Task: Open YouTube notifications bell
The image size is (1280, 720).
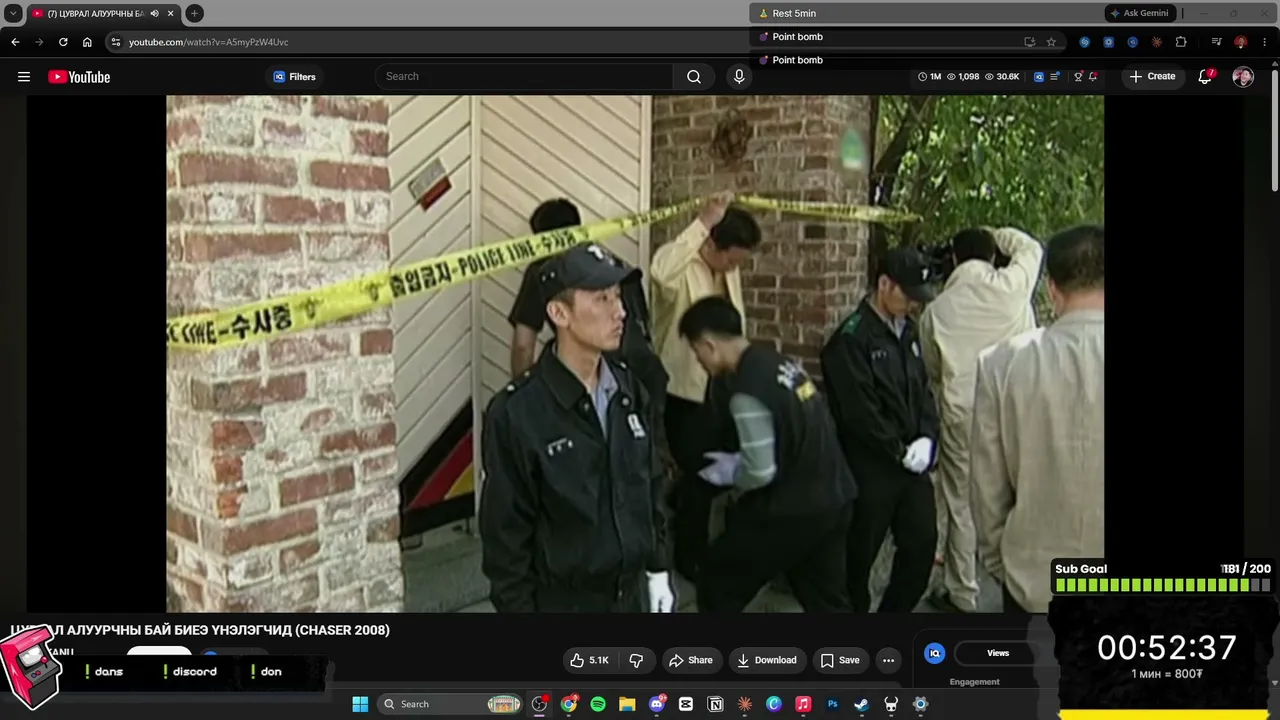Action: [x=1205, y=76]
